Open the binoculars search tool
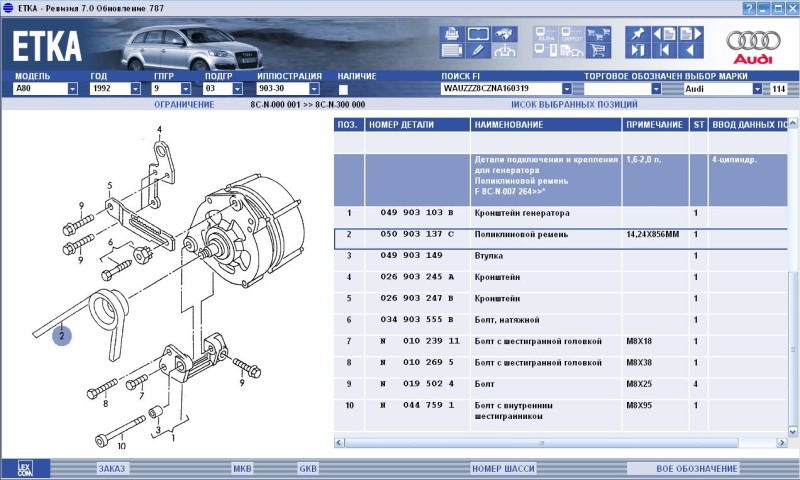Screen dimensions: 800x480 click(505, 34)
